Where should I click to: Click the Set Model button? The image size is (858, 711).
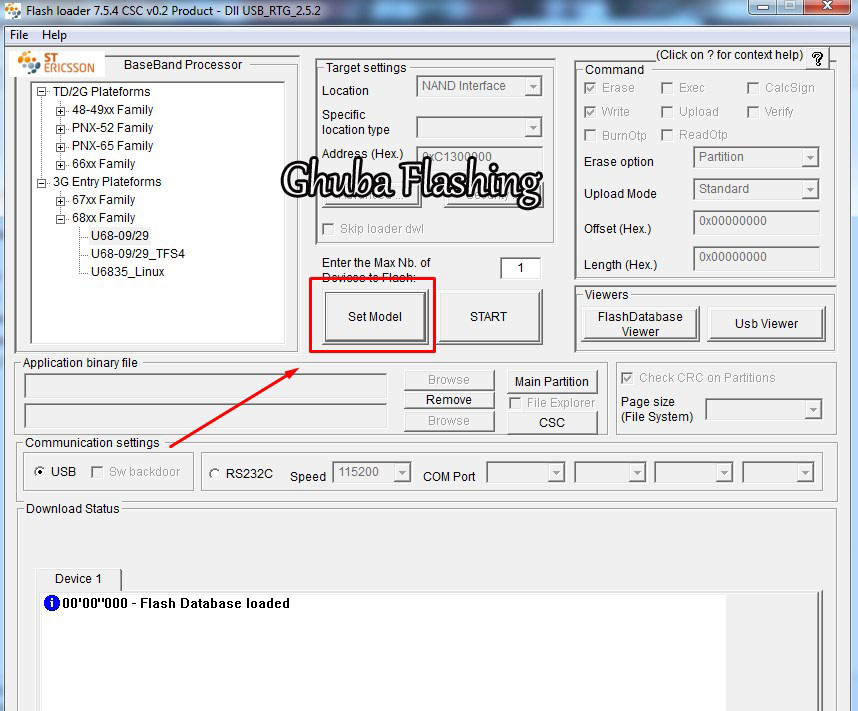pos(375,316)
